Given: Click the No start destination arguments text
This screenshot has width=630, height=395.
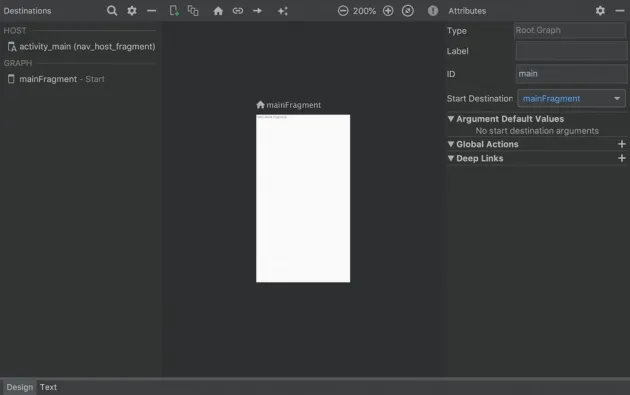Looking at the screenshot, I should pos(537,131).
